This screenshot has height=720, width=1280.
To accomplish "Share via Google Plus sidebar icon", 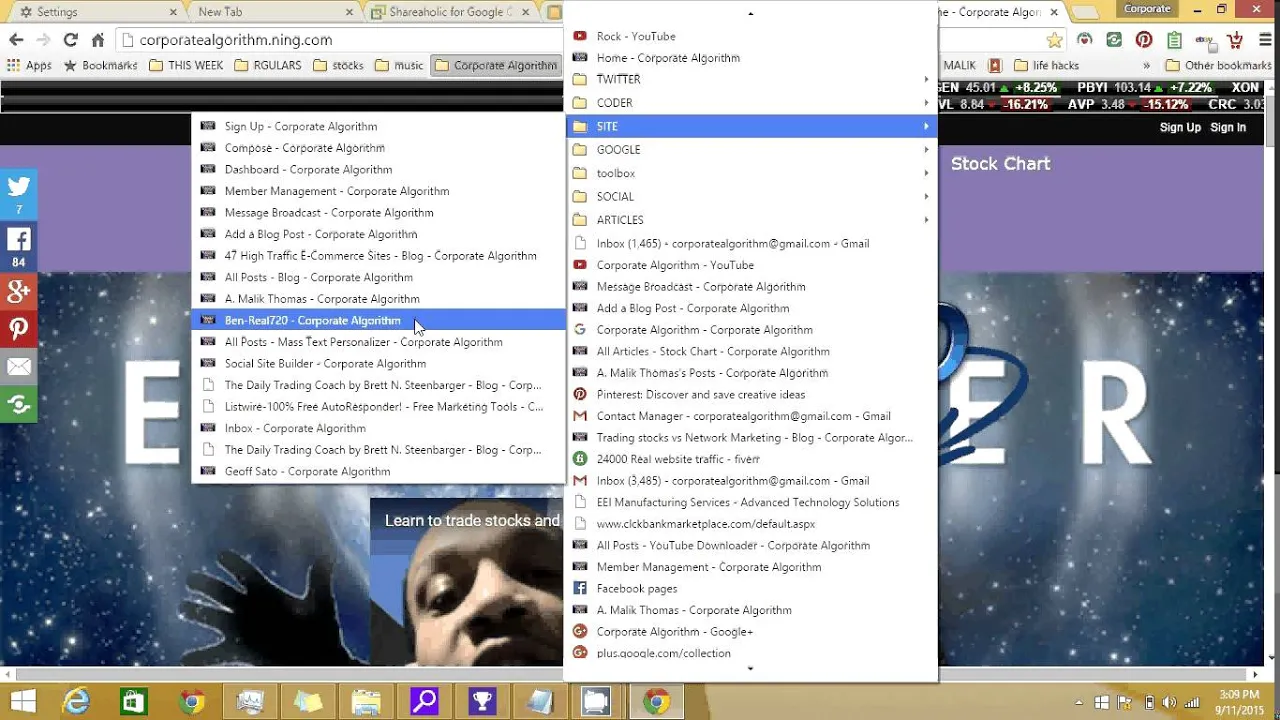I will point(19,291).
